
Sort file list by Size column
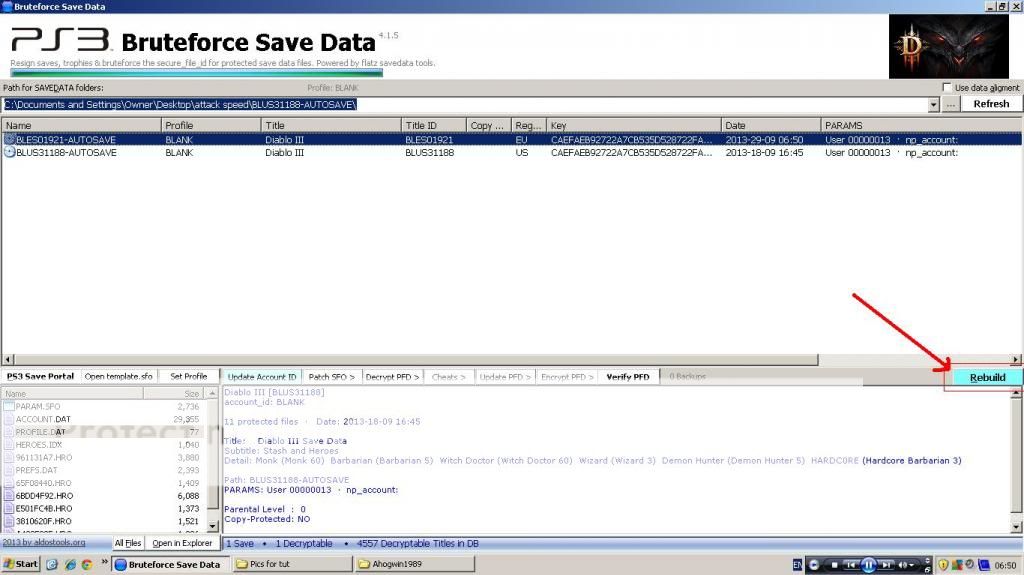[192, 394]
